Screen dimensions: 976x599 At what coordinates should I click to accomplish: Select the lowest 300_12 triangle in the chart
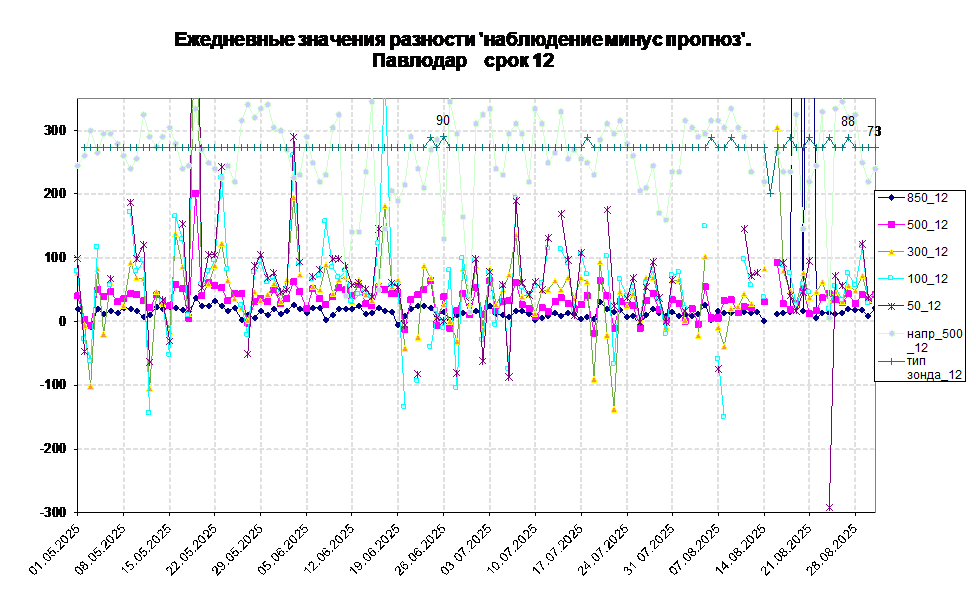point(614,410)
